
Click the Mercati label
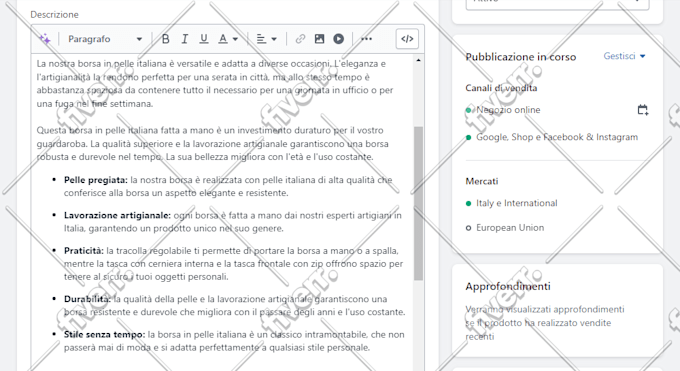[x=482, y=181]
